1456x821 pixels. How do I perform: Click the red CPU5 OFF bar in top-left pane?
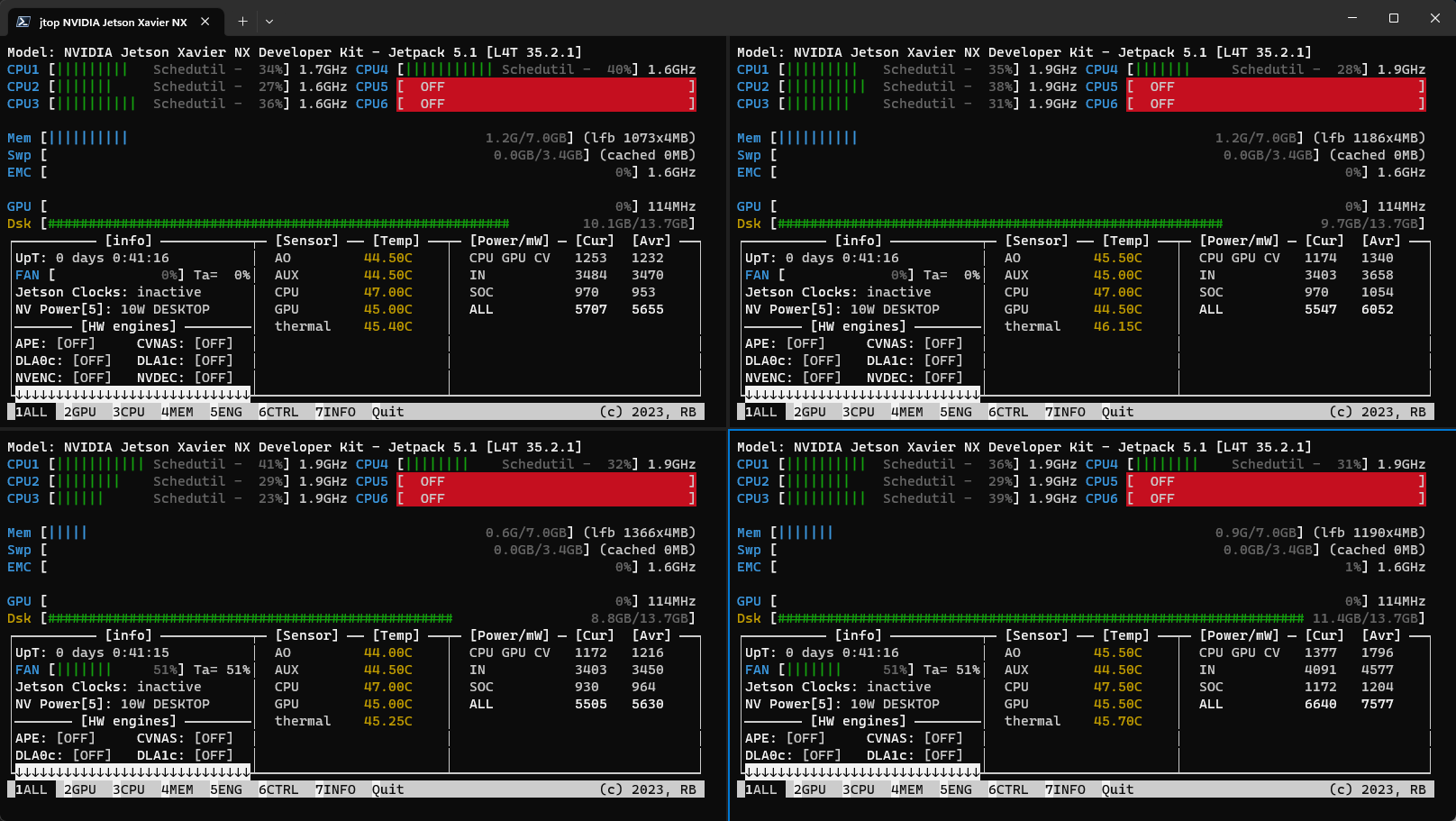coord(547,87)
